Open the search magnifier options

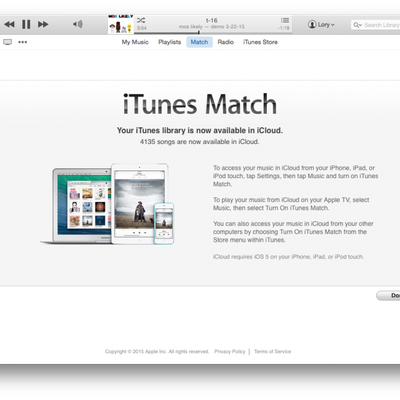[x=357, y=25]
